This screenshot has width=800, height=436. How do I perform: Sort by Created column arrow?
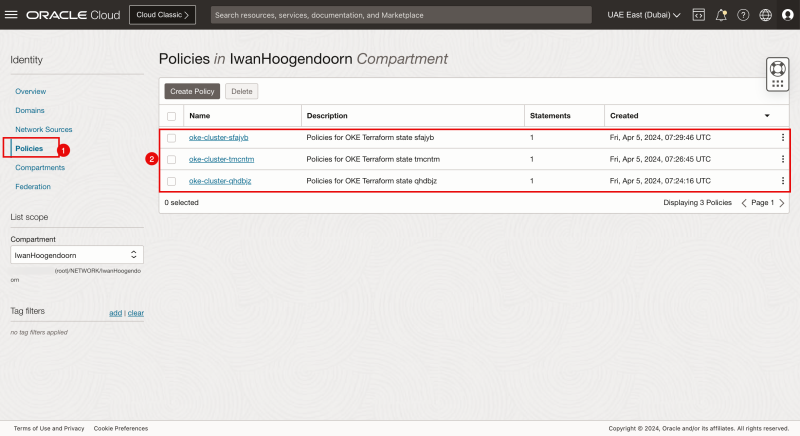pos(767,116)
